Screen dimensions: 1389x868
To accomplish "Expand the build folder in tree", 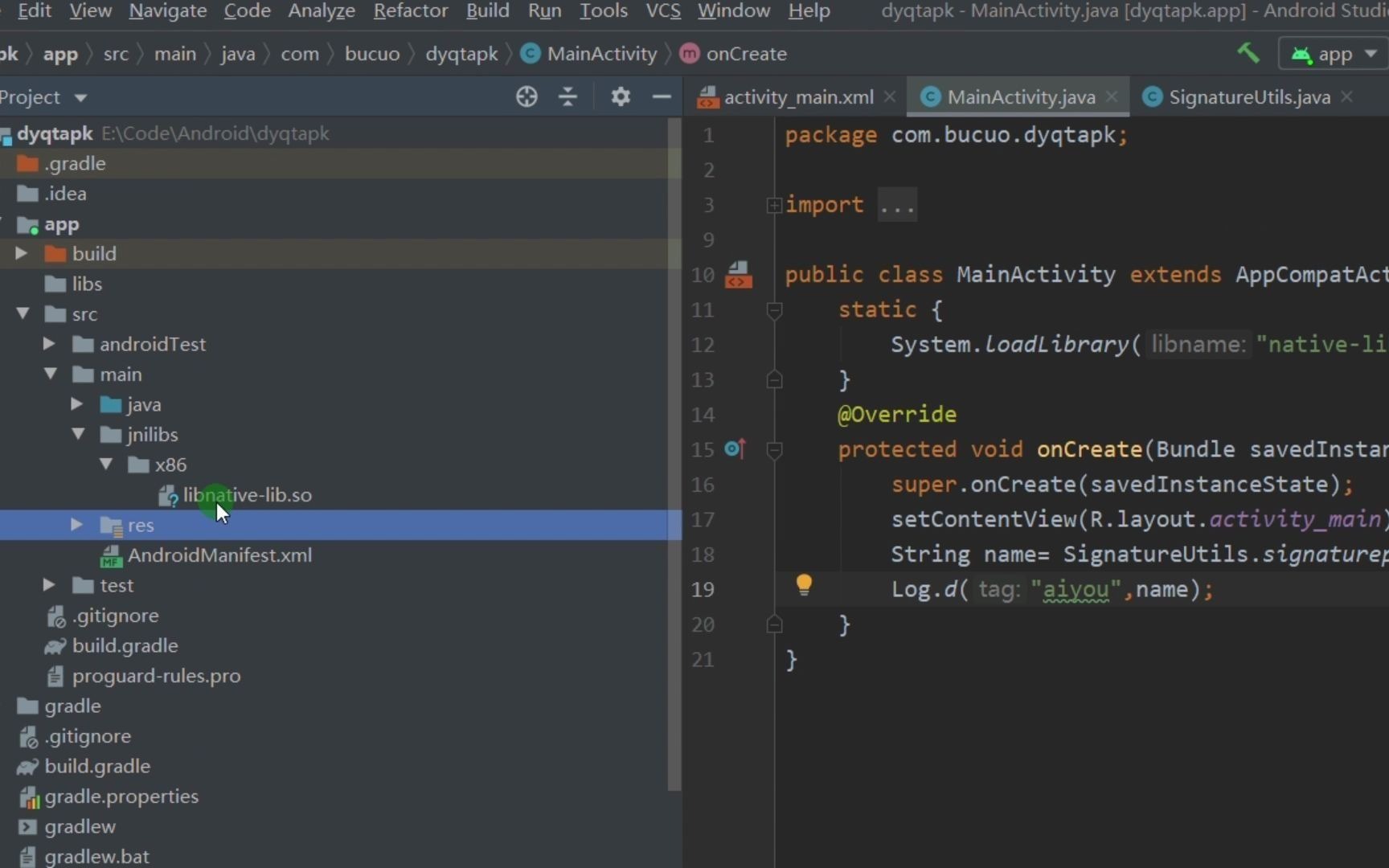I will (x=22, y=253).
